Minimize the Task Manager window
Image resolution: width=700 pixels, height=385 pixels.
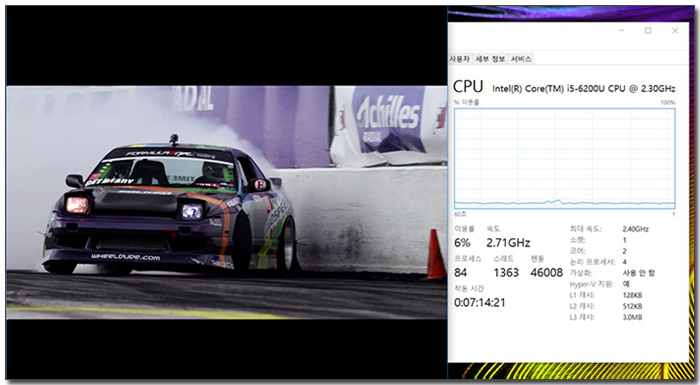click(621, 30)
